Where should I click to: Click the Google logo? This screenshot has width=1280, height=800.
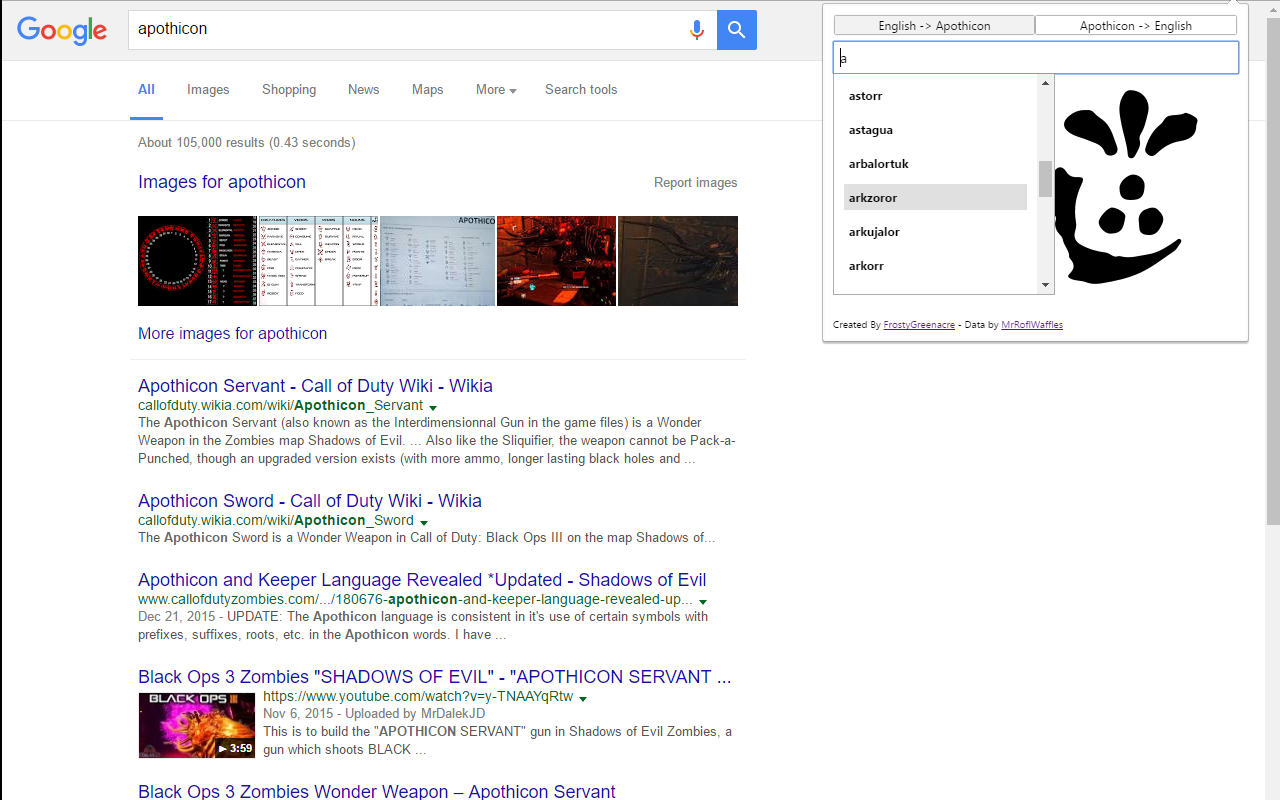[x=62, y=30]
